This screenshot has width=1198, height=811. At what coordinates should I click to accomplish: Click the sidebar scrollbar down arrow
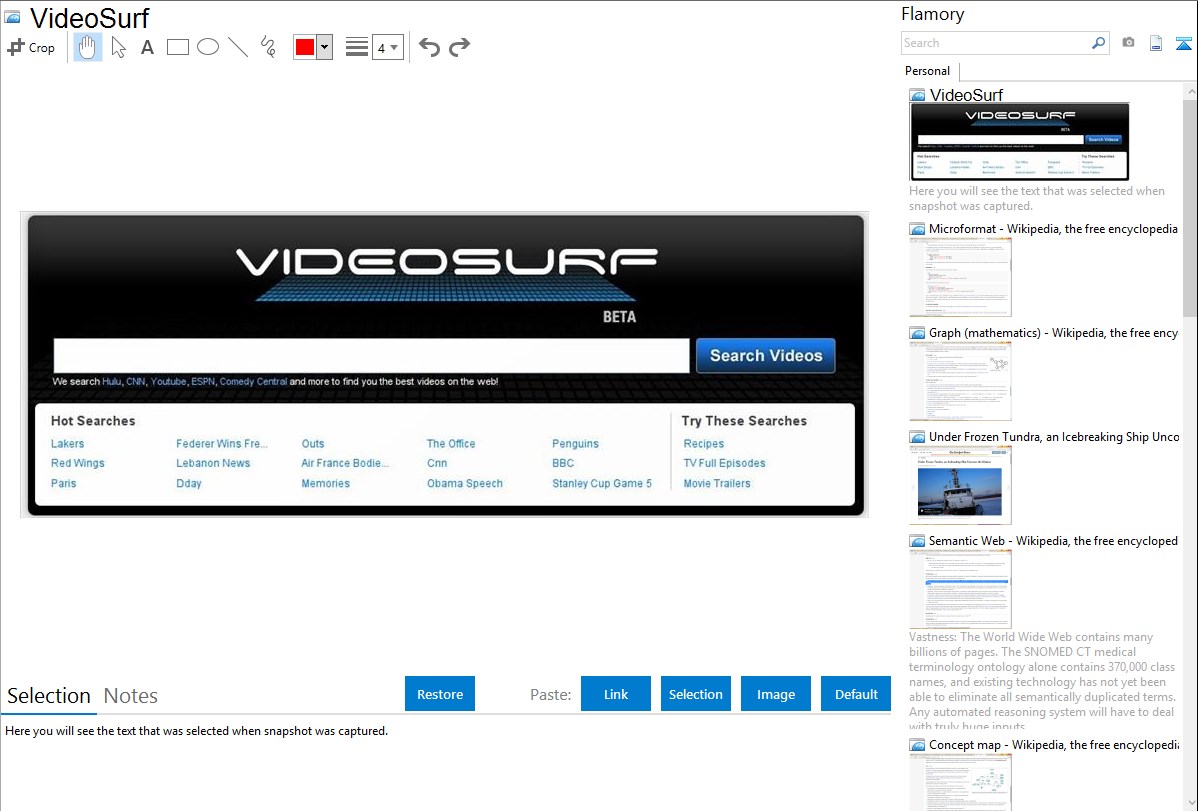[x=1190, y=803]
